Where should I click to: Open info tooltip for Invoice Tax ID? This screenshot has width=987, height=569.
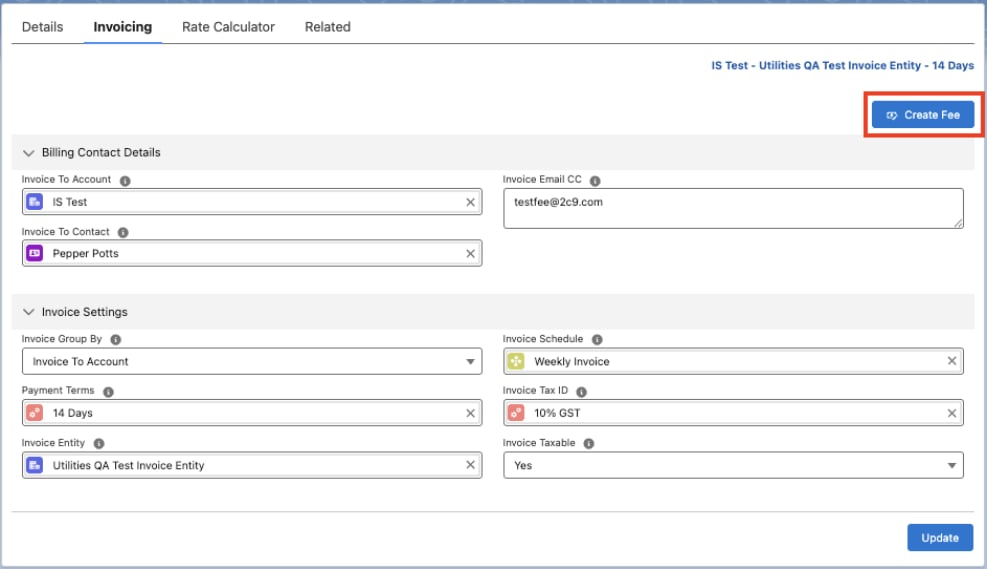pos(582,392)
